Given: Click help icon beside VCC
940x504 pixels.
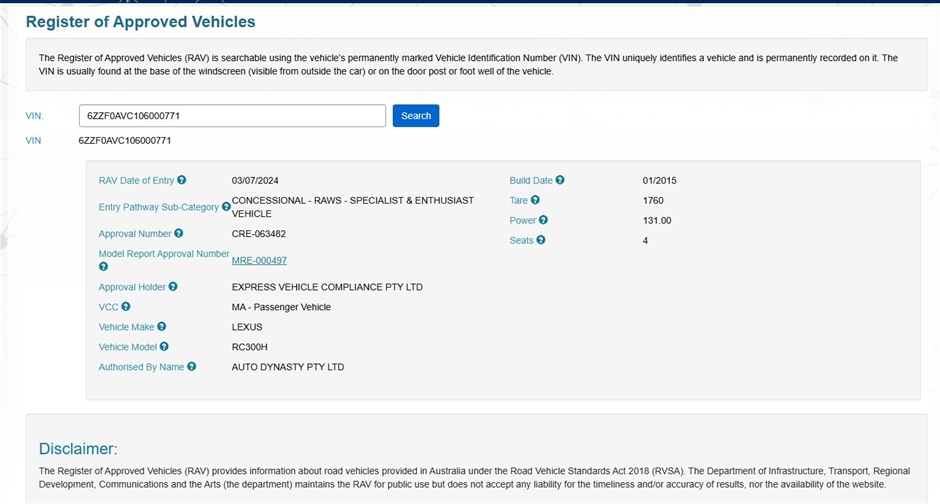Looking at the screenshot, I should pos(126,307).
